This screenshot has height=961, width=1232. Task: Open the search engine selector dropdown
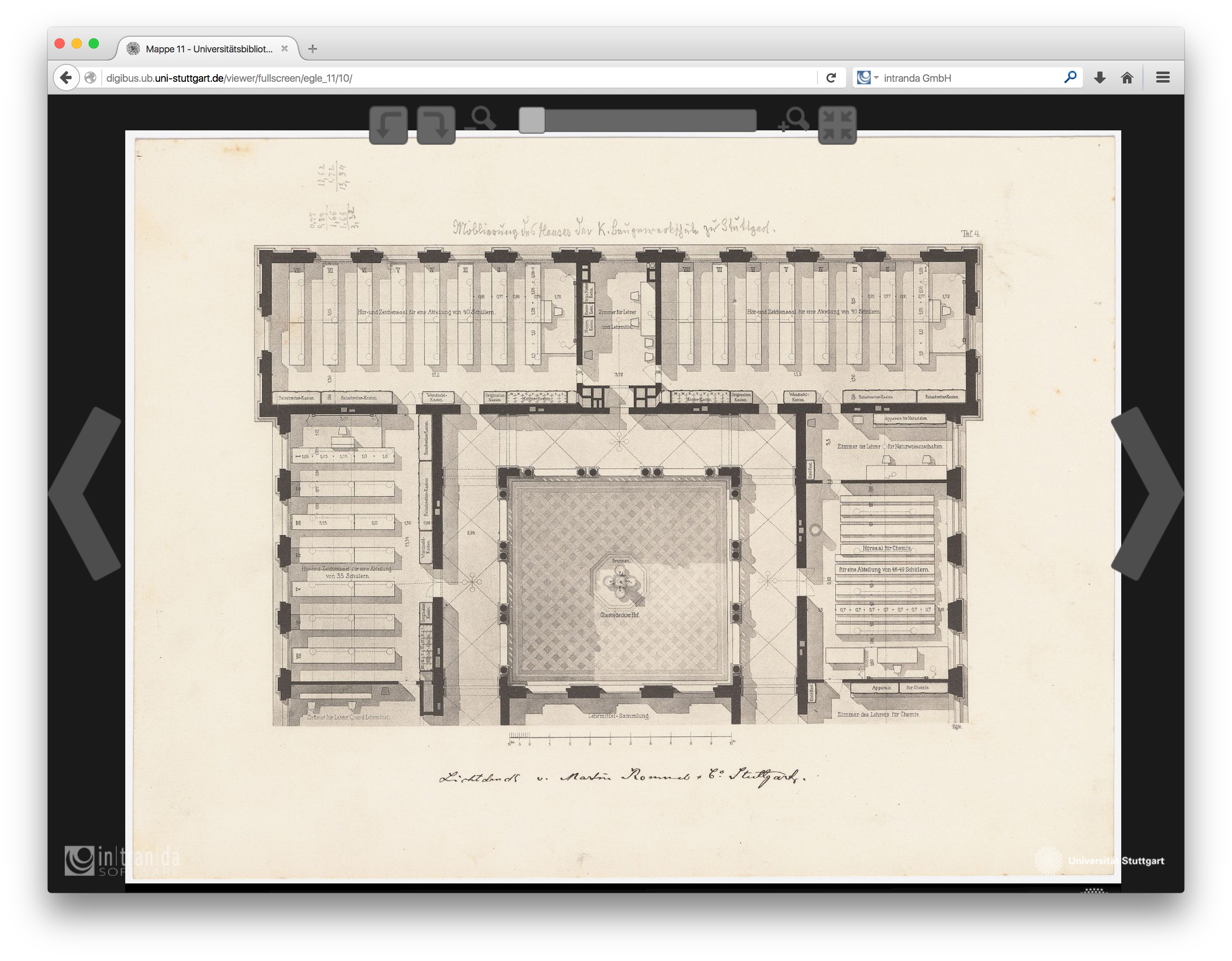point(868,78)
